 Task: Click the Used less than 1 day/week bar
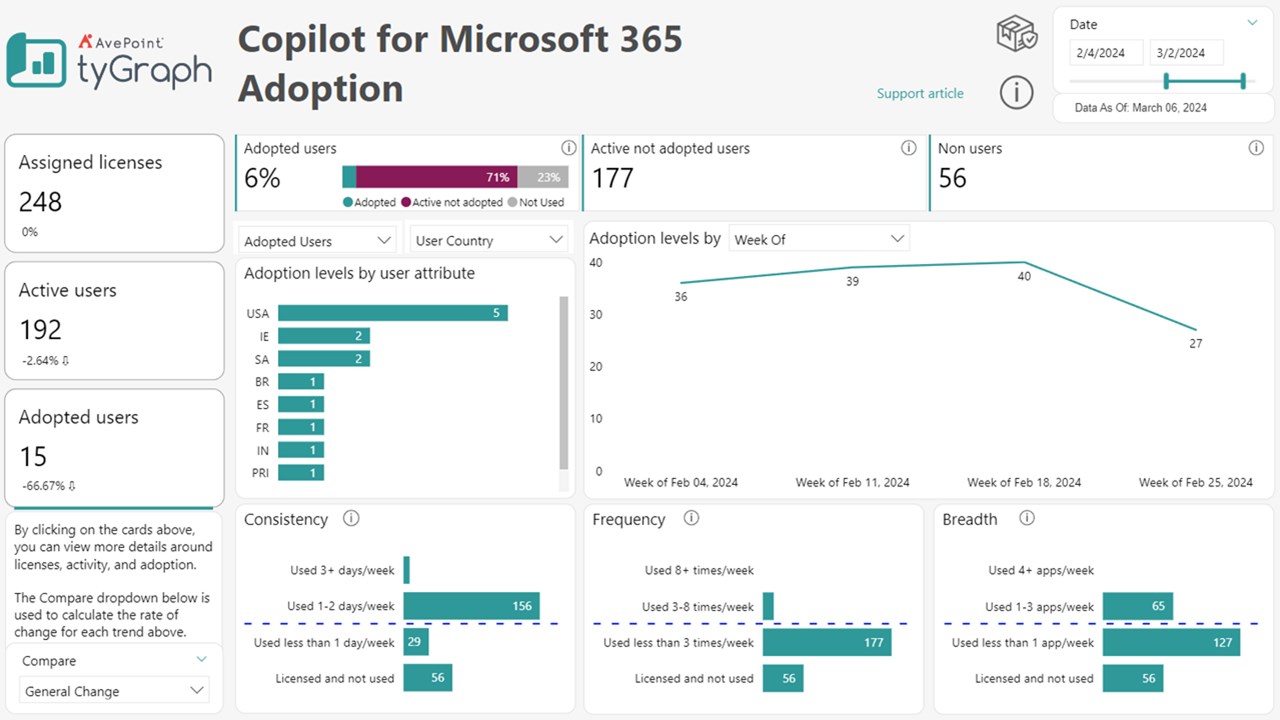416,642
